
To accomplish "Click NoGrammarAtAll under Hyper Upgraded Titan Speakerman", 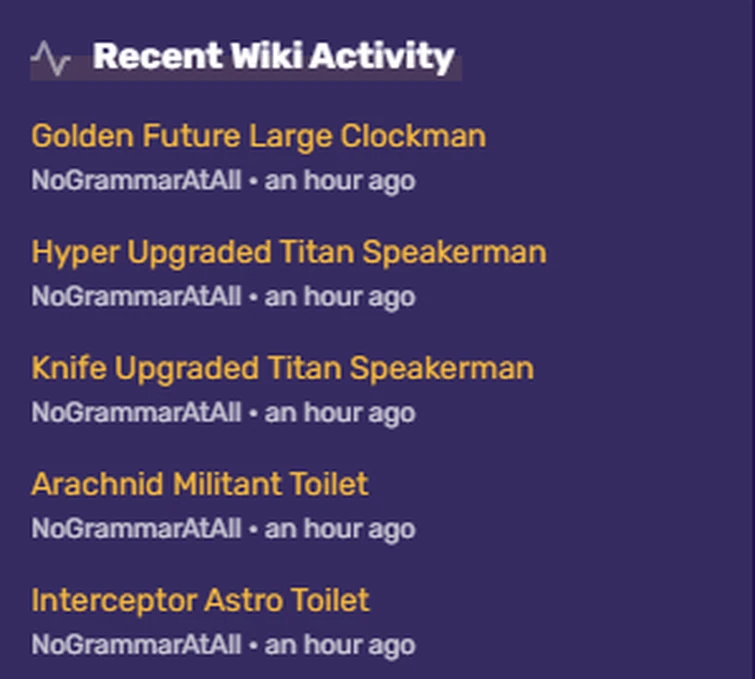I will pyautogui.click(x=136, y=297).
